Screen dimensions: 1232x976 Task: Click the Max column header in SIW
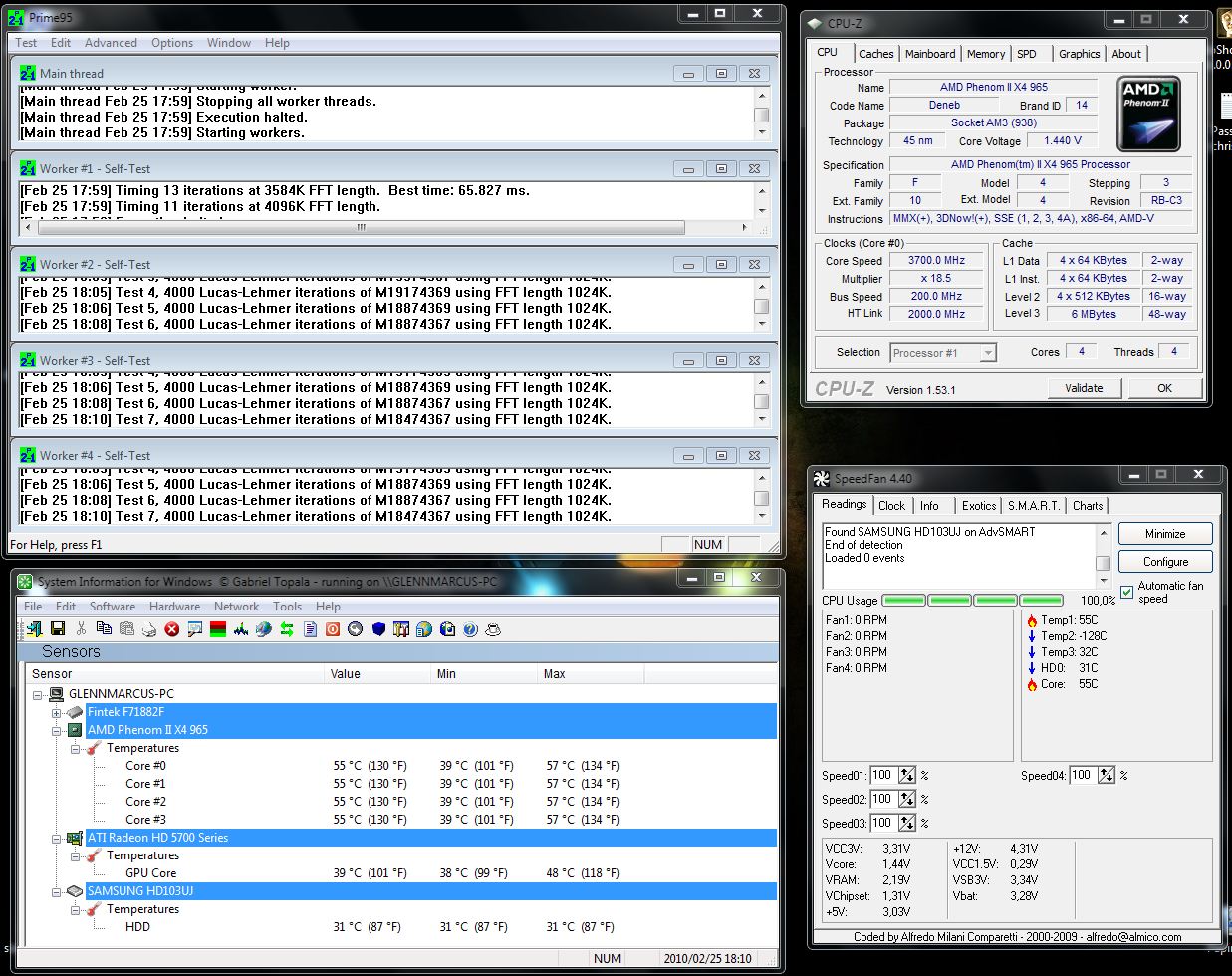pyautogui.click(x=591, y=674)
